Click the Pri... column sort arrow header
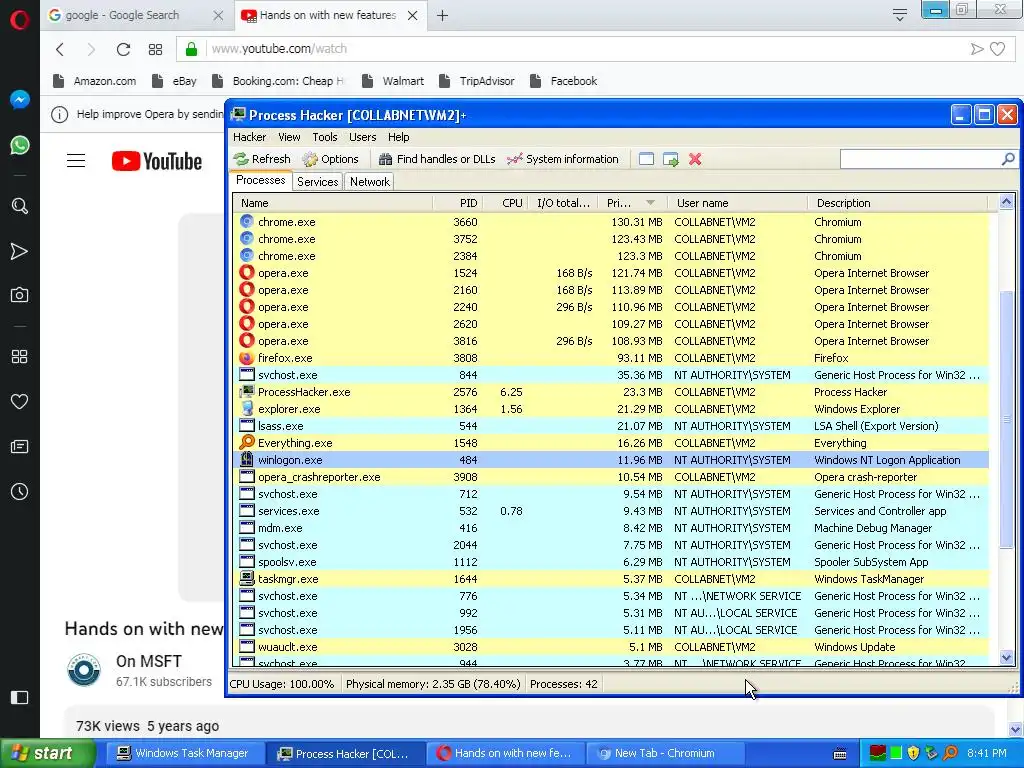The width and height of the screenshot is (1024, 768). (632, 203)
